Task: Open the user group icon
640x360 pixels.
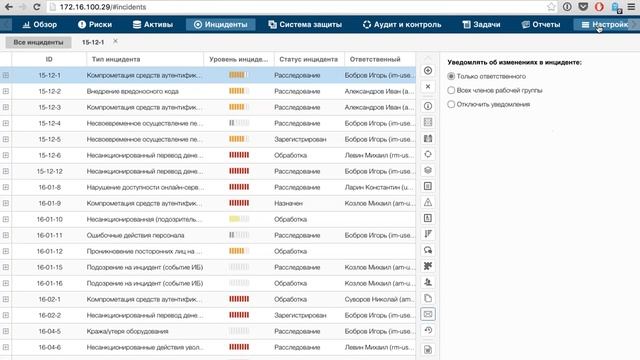Action: tap(428, 282)
